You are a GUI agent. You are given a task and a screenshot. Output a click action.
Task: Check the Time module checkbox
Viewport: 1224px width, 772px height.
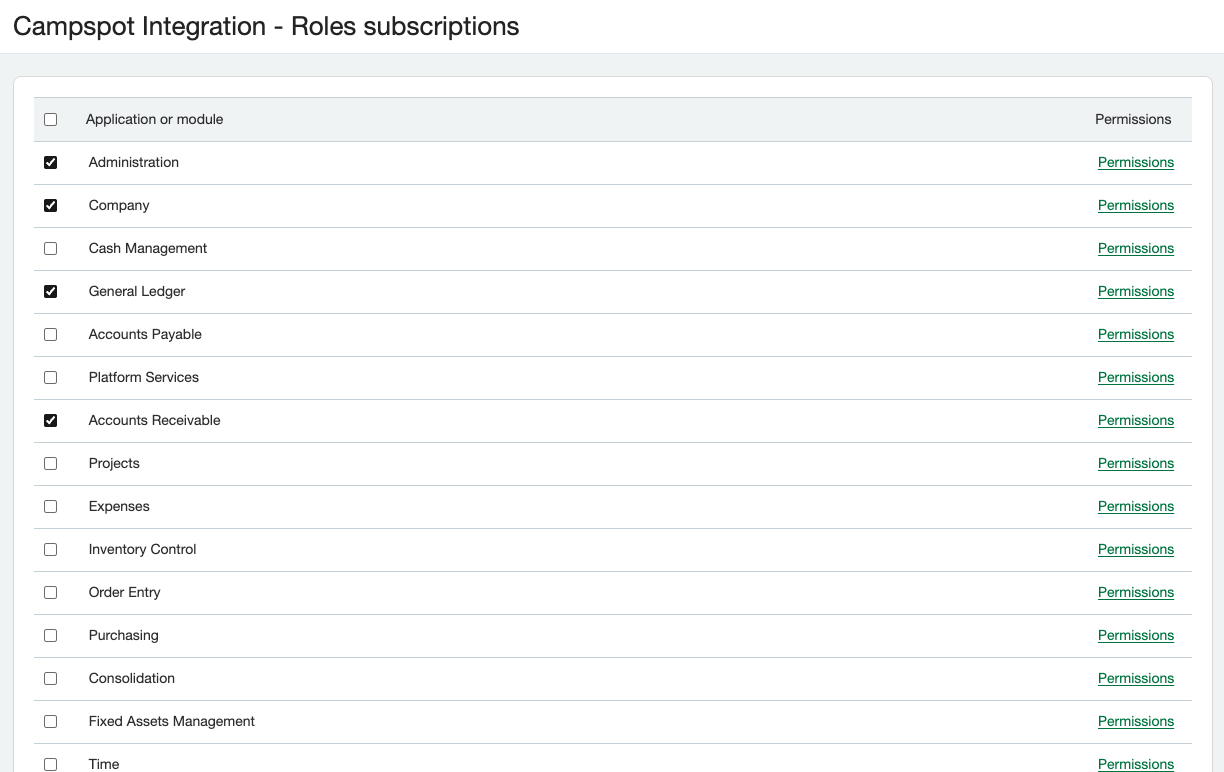tap(51, 764)
